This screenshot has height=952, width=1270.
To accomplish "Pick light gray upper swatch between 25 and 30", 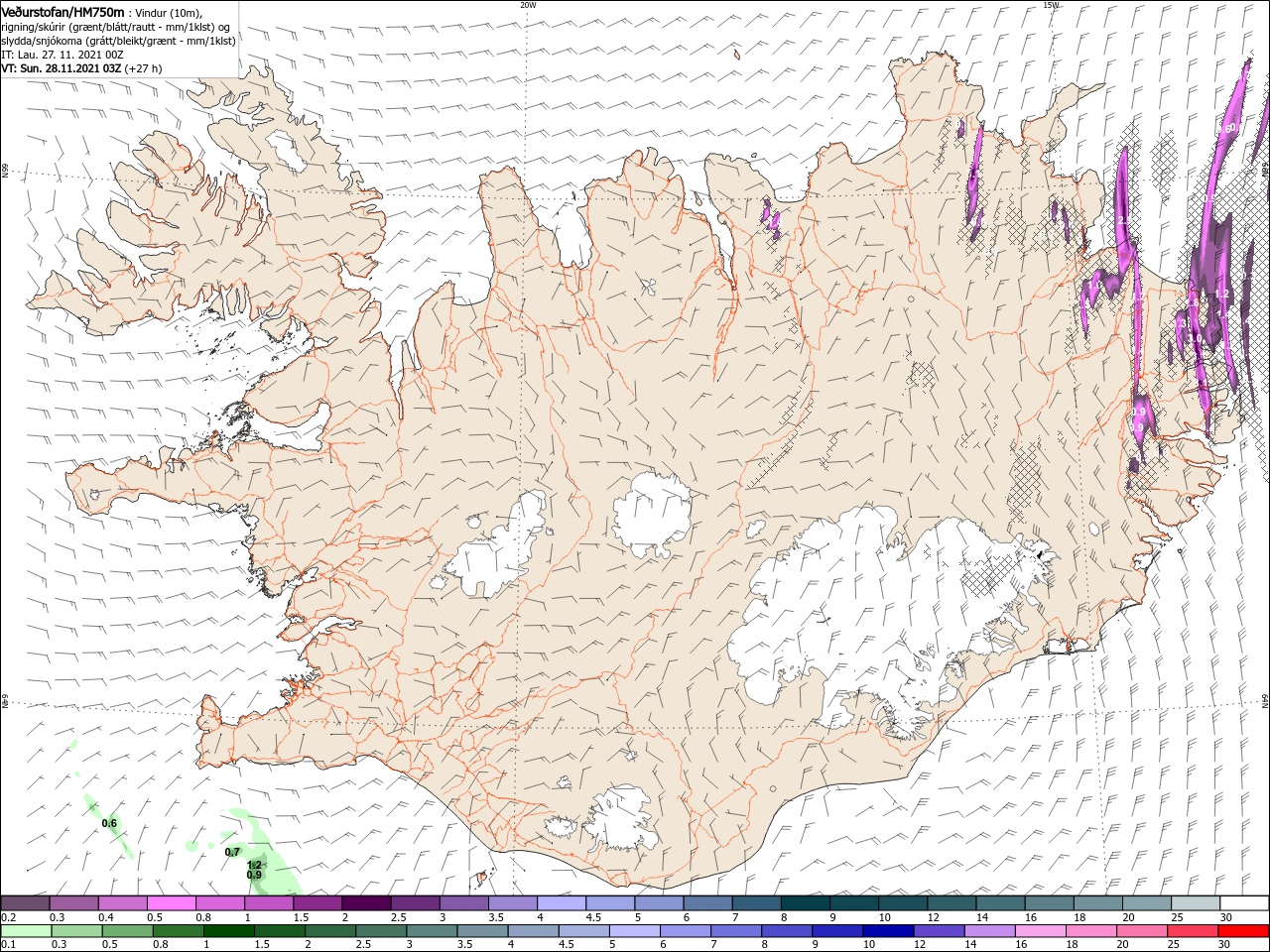I will click(1196, 903).
